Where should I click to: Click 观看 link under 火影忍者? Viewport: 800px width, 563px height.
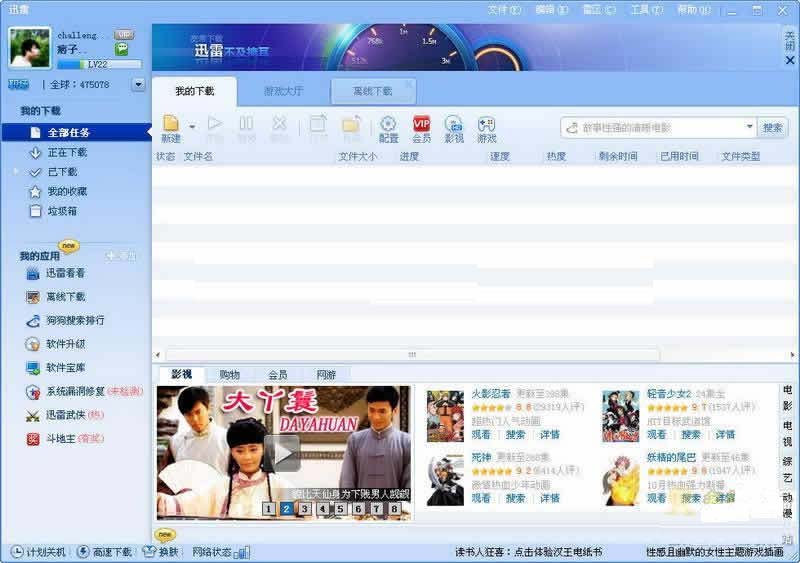click(x=480, y=435)
